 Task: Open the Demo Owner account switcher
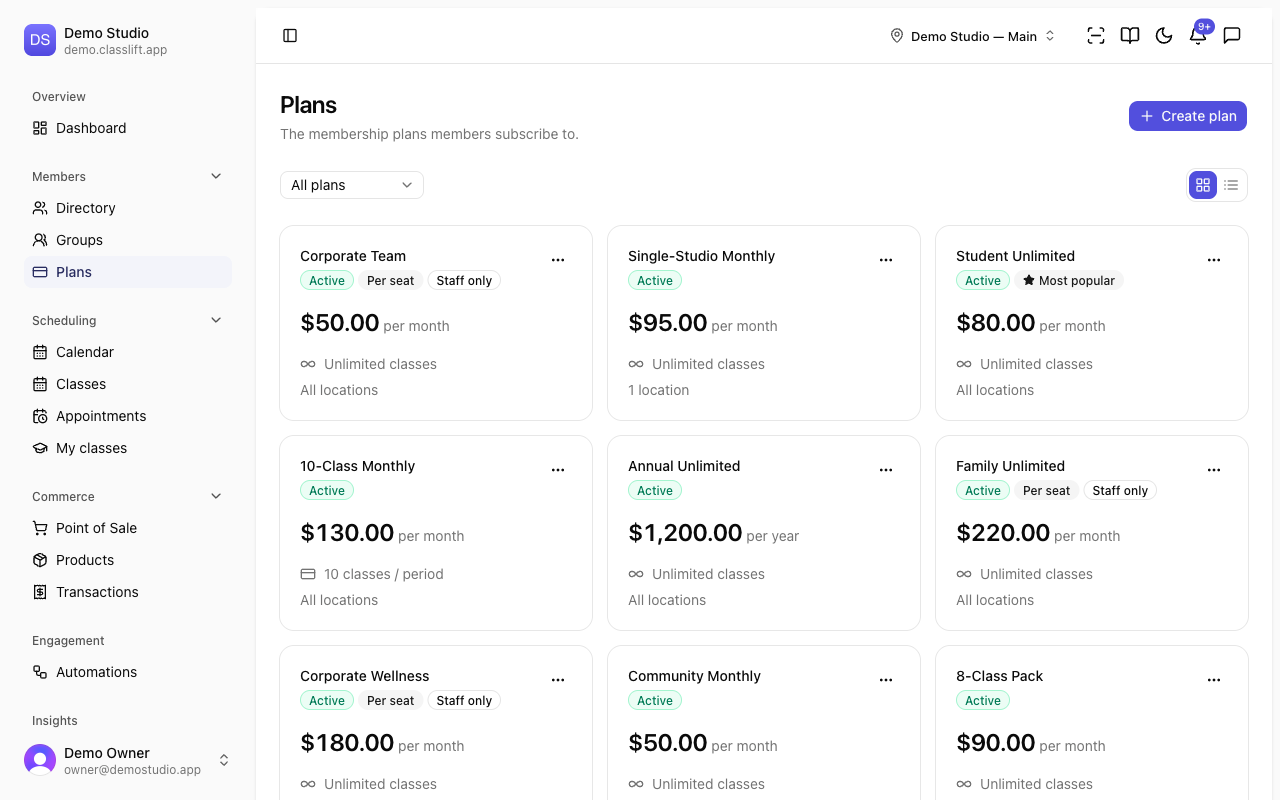(128, 760)
